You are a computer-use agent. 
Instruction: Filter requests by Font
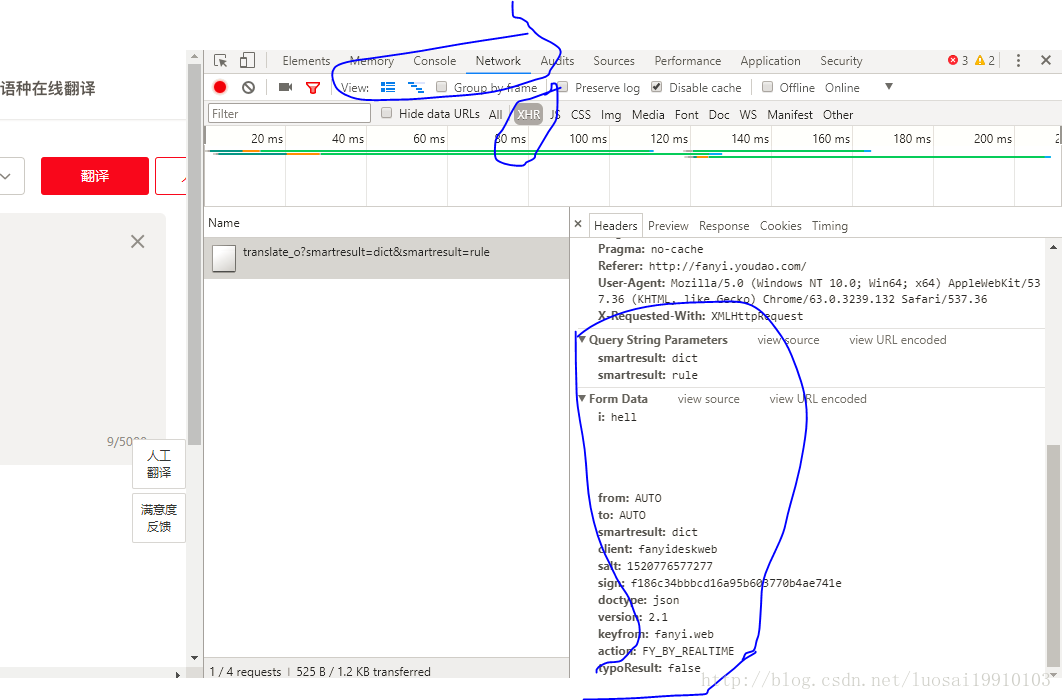point(686,114)
